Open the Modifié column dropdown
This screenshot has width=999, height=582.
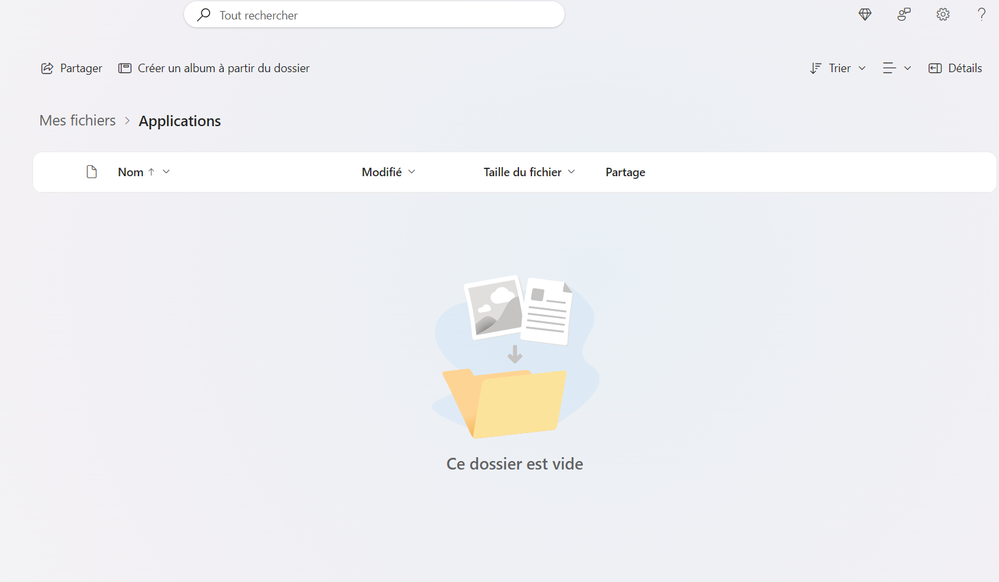389,172
